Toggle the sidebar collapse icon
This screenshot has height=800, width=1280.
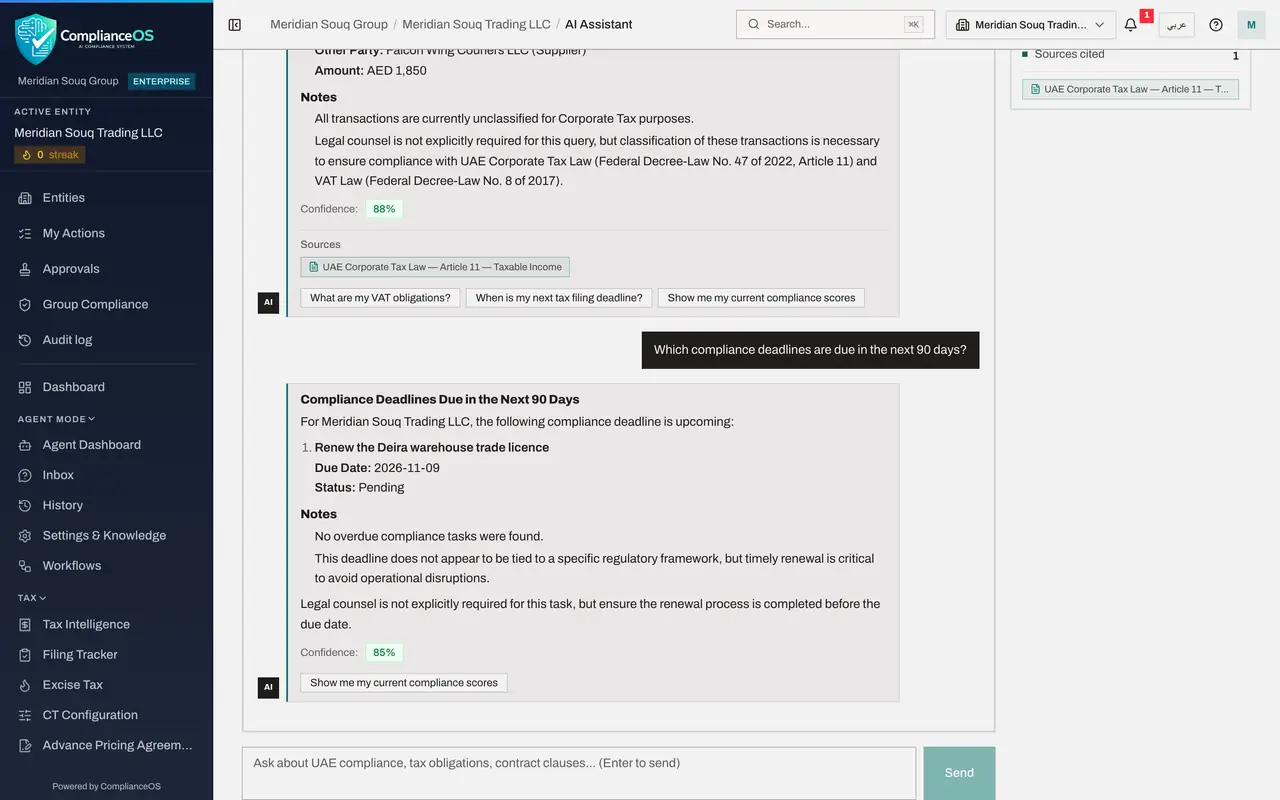(235, 25)
